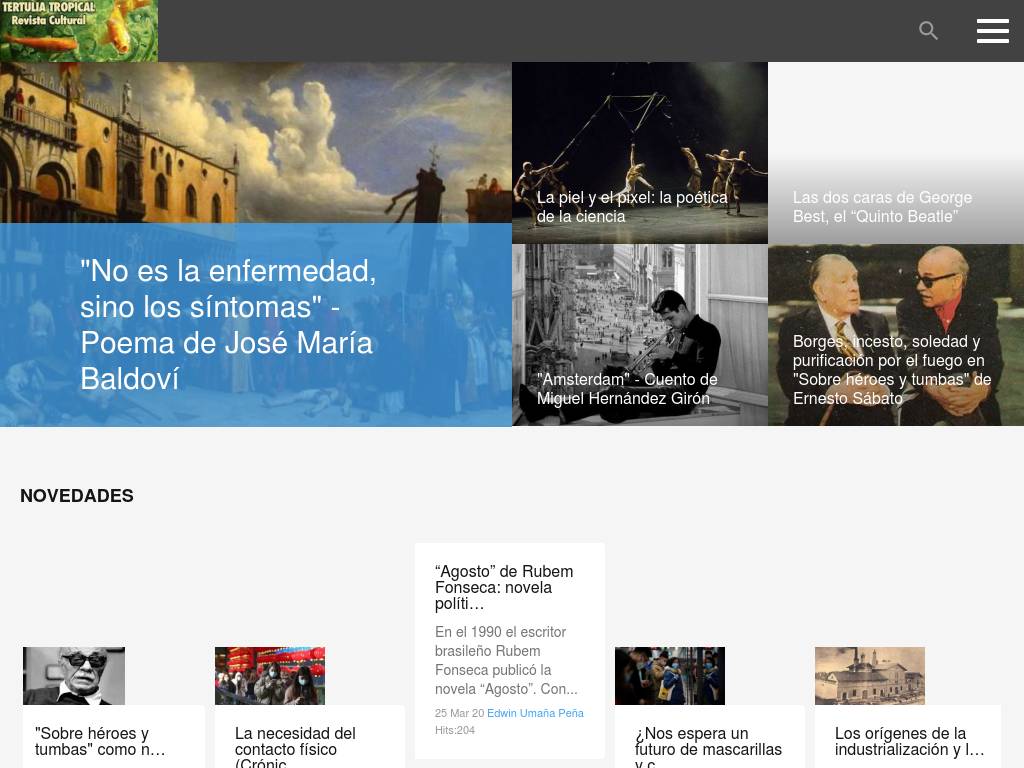Click the Novedades section heading
Viewport: 1024px width, 768px height.
click(77, 496)
